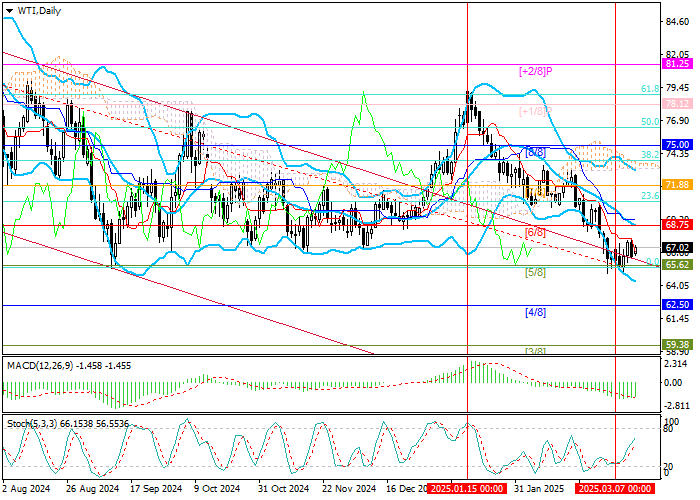Screen dimensions: 700x500
Task: Click the 2025.01.15 00:00 date marker
Action: click(468, 490)
